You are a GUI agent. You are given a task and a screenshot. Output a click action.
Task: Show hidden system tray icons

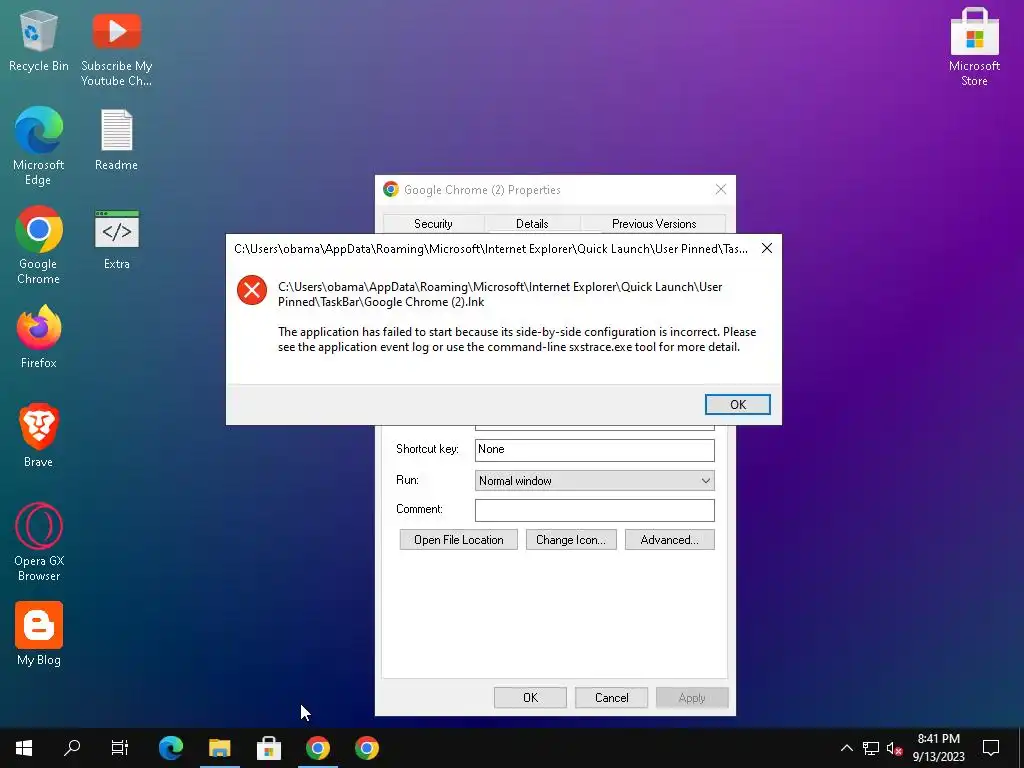click(x=846, y=748)
